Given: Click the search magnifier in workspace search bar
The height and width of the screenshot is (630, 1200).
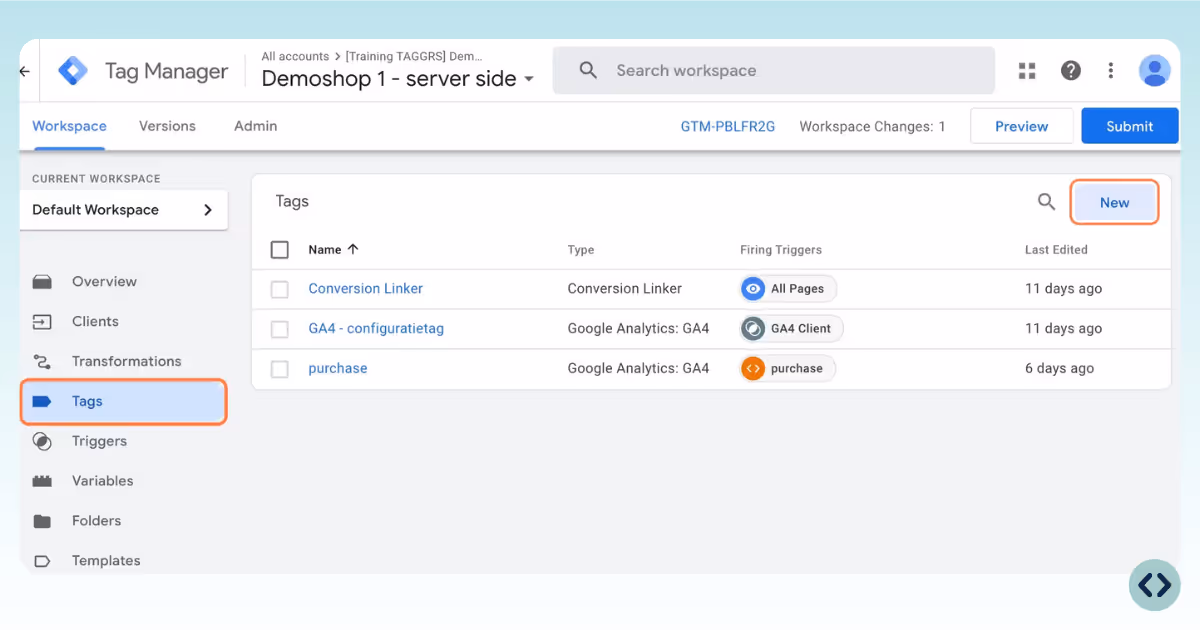Looking at the screenshot, I should click(588, 71).
